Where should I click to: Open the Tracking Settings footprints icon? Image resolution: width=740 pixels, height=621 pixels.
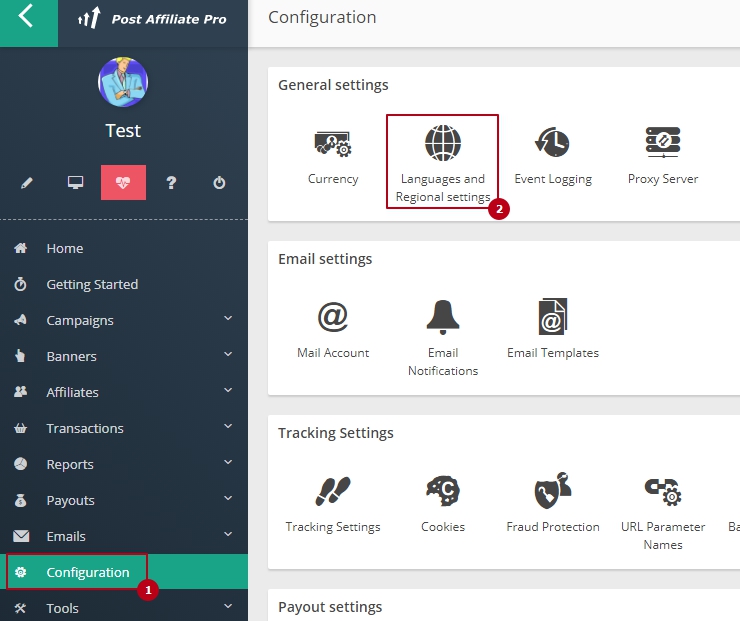[x=333, y=491]
